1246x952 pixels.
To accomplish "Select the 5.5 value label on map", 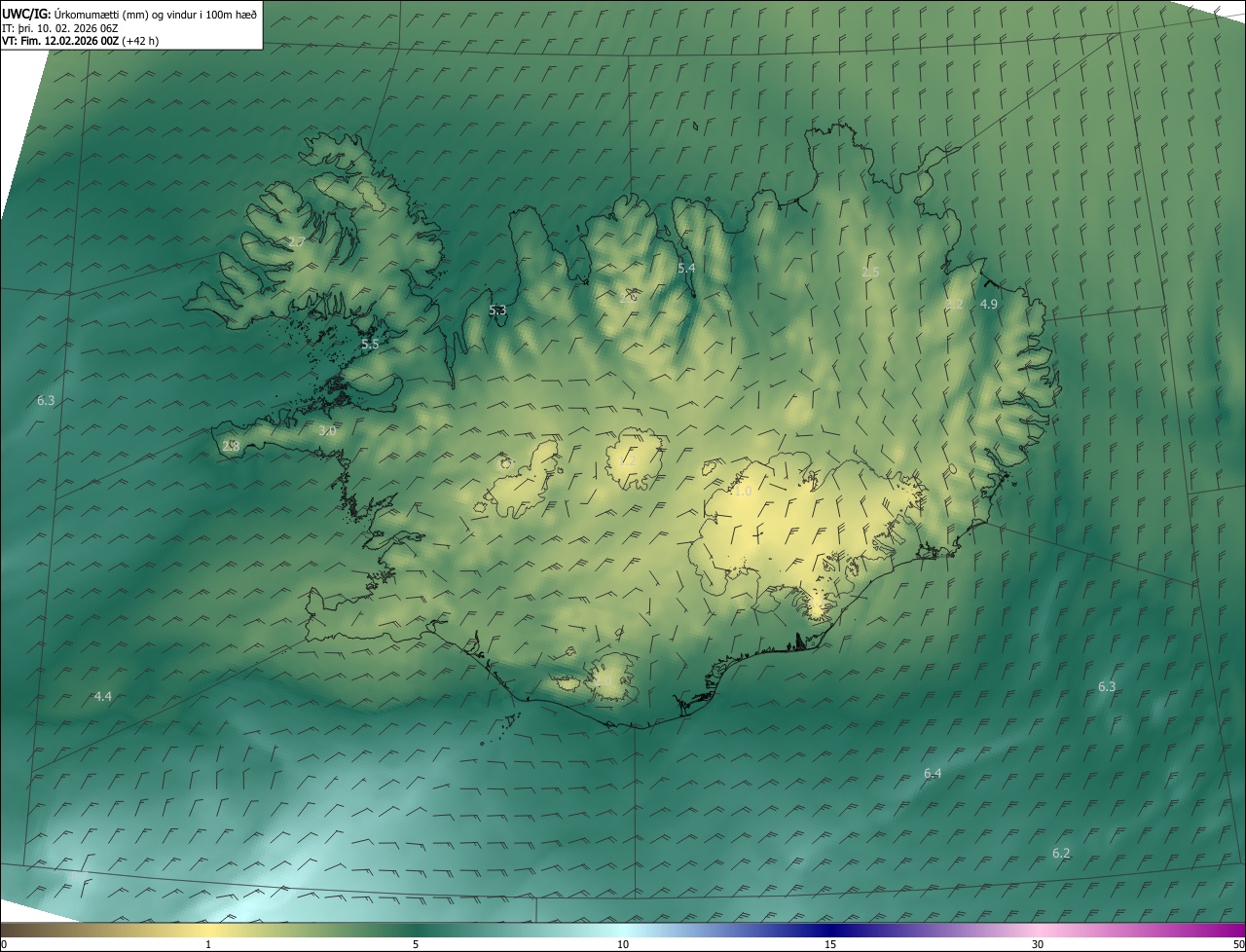I will click(x=370, y=344).
